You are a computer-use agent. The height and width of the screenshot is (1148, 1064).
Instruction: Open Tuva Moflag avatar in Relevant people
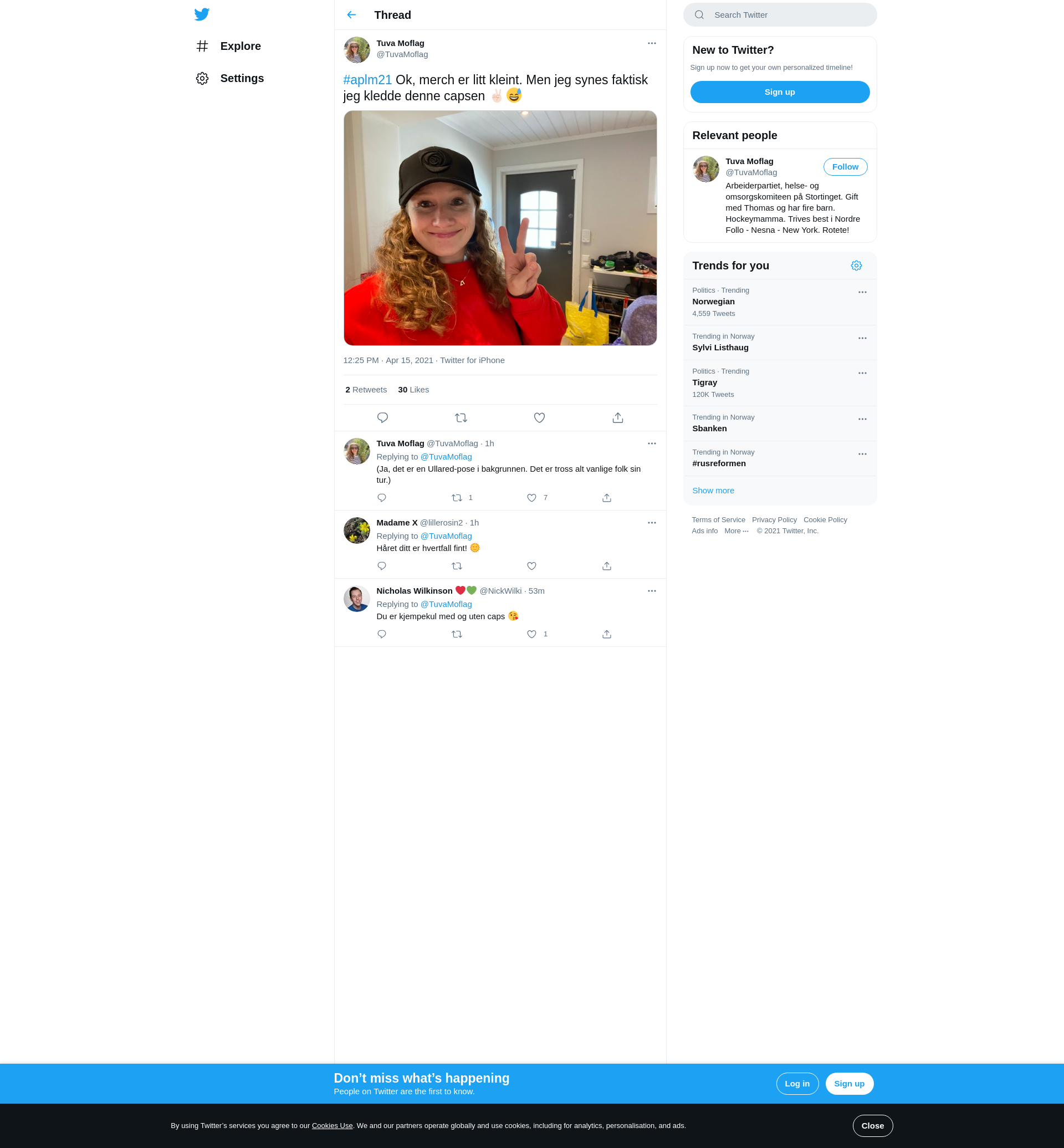coord(705,170)
